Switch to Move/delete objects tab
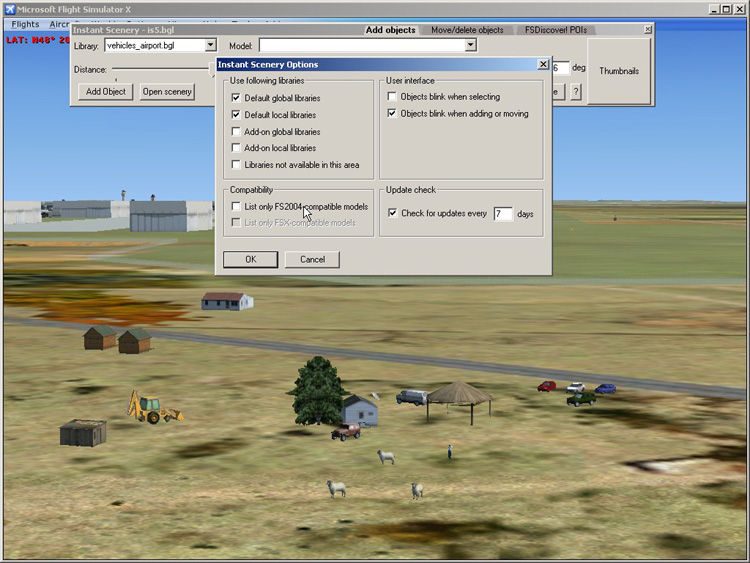Viewport: 750px width, 563px height. tap(467, 30)
